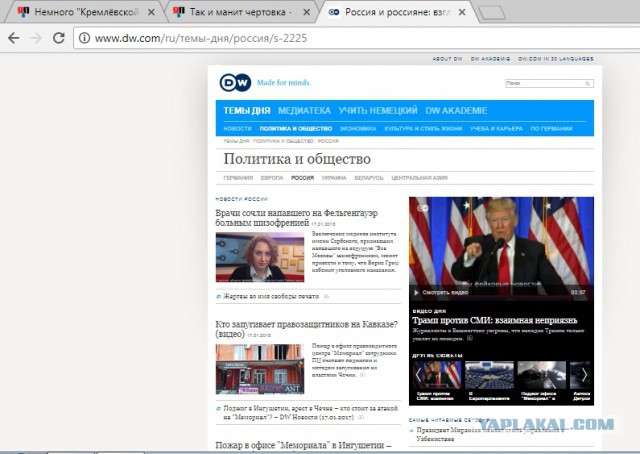Click the browser Forward arrow
The width and height of the screenshot is (640, 454).
[x=36, y=38]
